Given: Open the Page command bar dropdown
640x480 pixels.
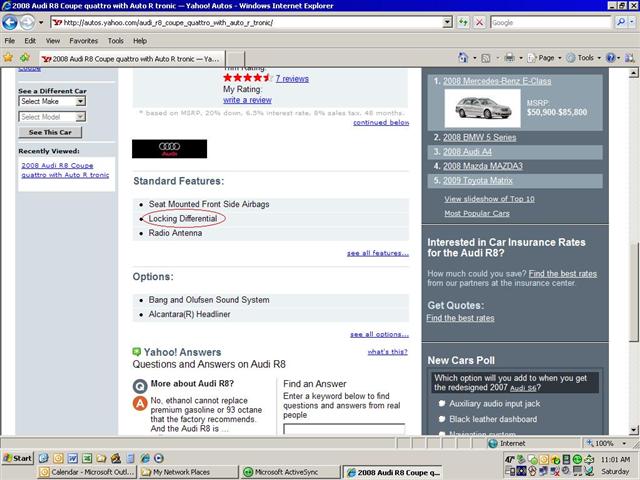Looking at the screenshot, I should point(545,58).
